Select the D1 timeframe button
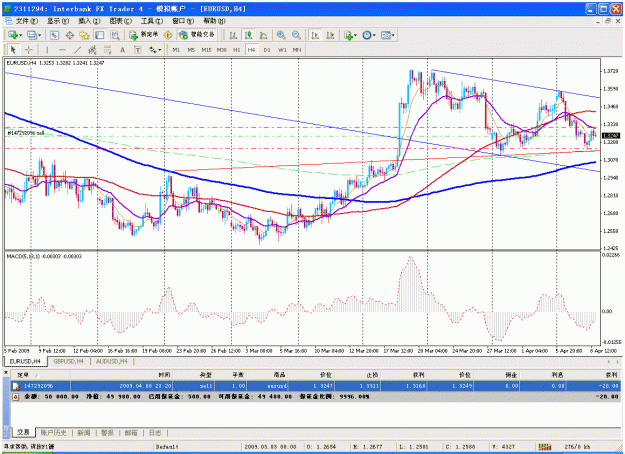This screenshot has width=625, height=454. pos(267,50)
